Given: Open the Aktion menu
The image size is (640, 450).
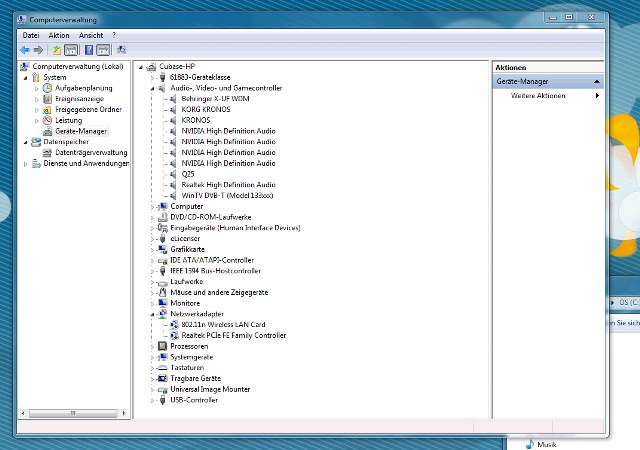Looking at the screenshot, I should click(x=59, y=36).
